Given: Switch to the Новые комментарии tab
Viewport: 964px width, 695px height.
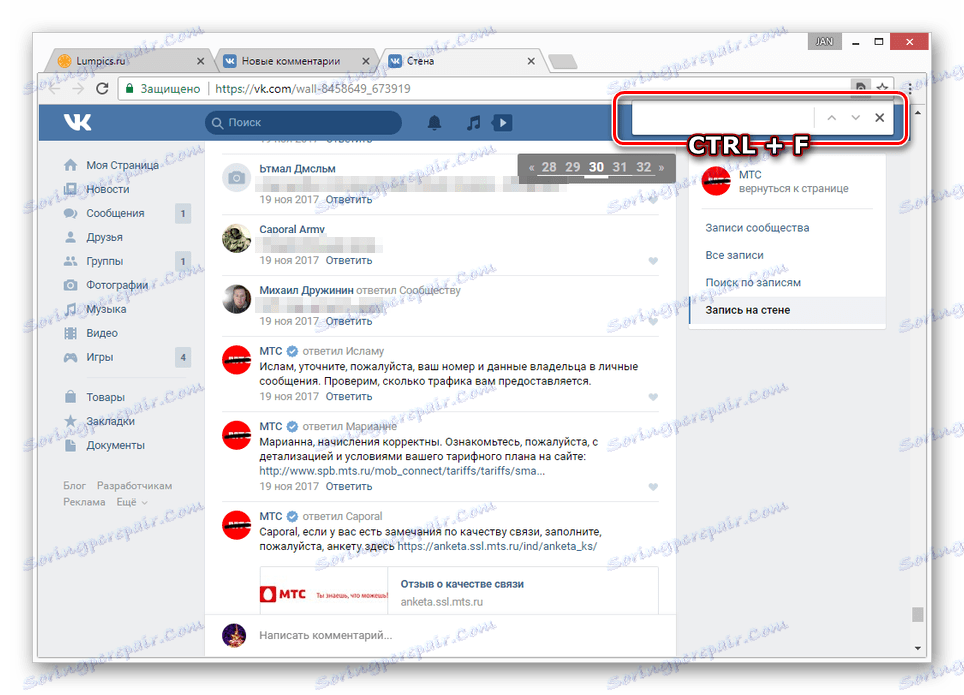Looking at the screenshot, I should (290, 60).
